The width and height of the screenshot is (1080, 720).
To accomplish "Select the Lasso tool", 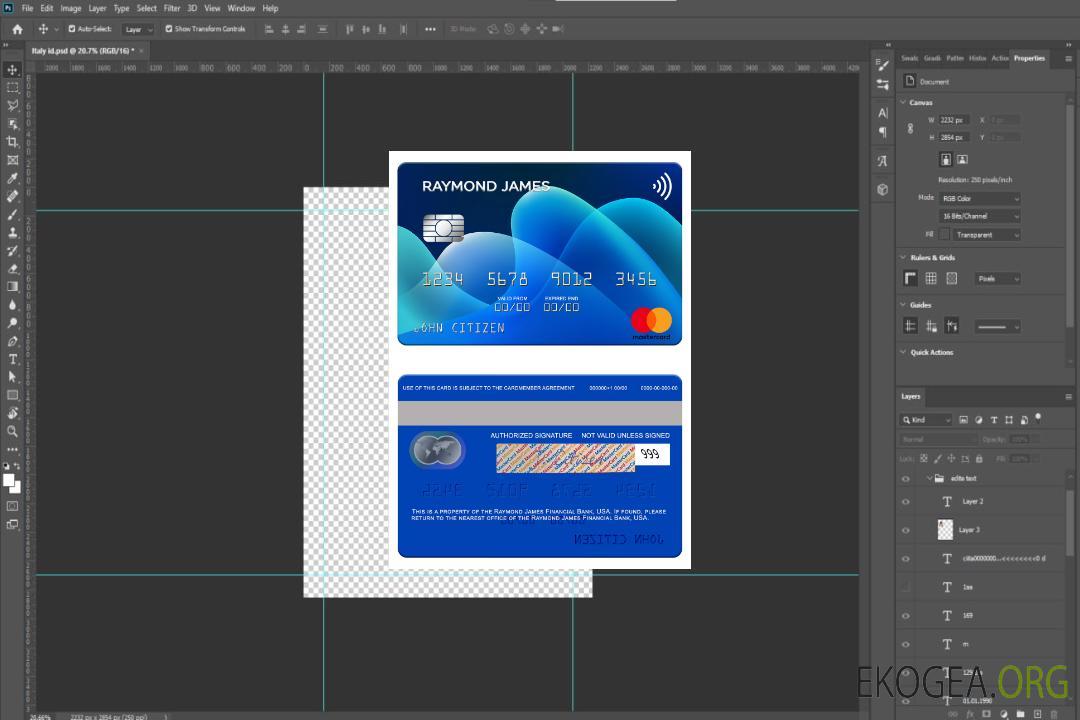I will pyautogui.click(x=12, y=105).
